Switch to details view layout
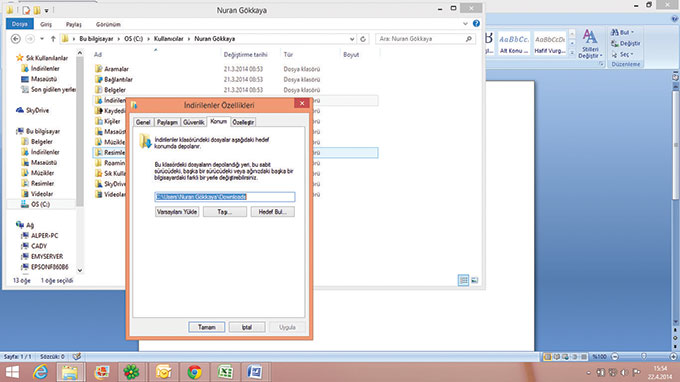The height and width of the screenshot is (382, 680). (463, 281)
